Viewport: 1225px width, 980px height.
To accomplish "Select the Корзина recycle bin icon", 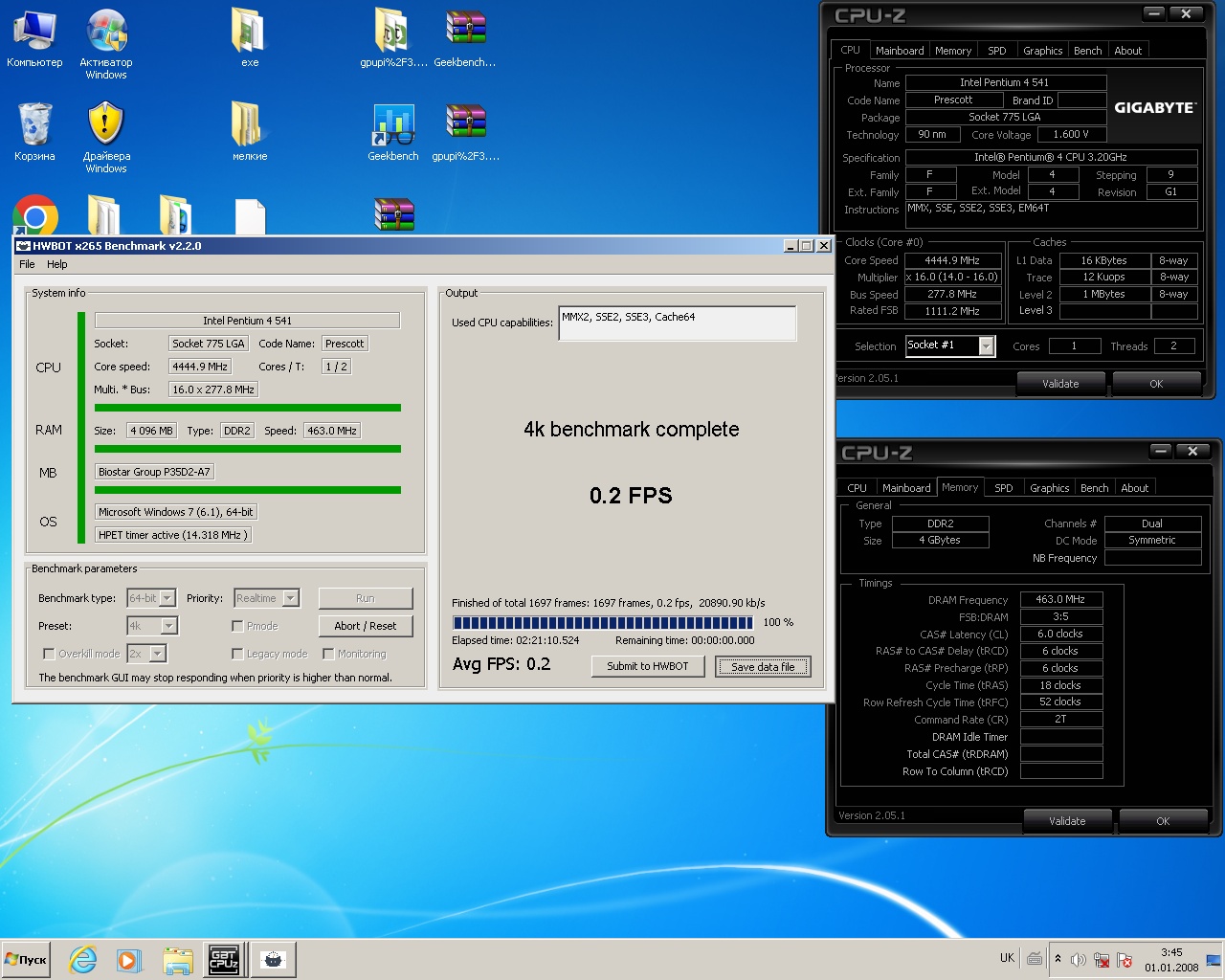I will (x=34, y=132).
